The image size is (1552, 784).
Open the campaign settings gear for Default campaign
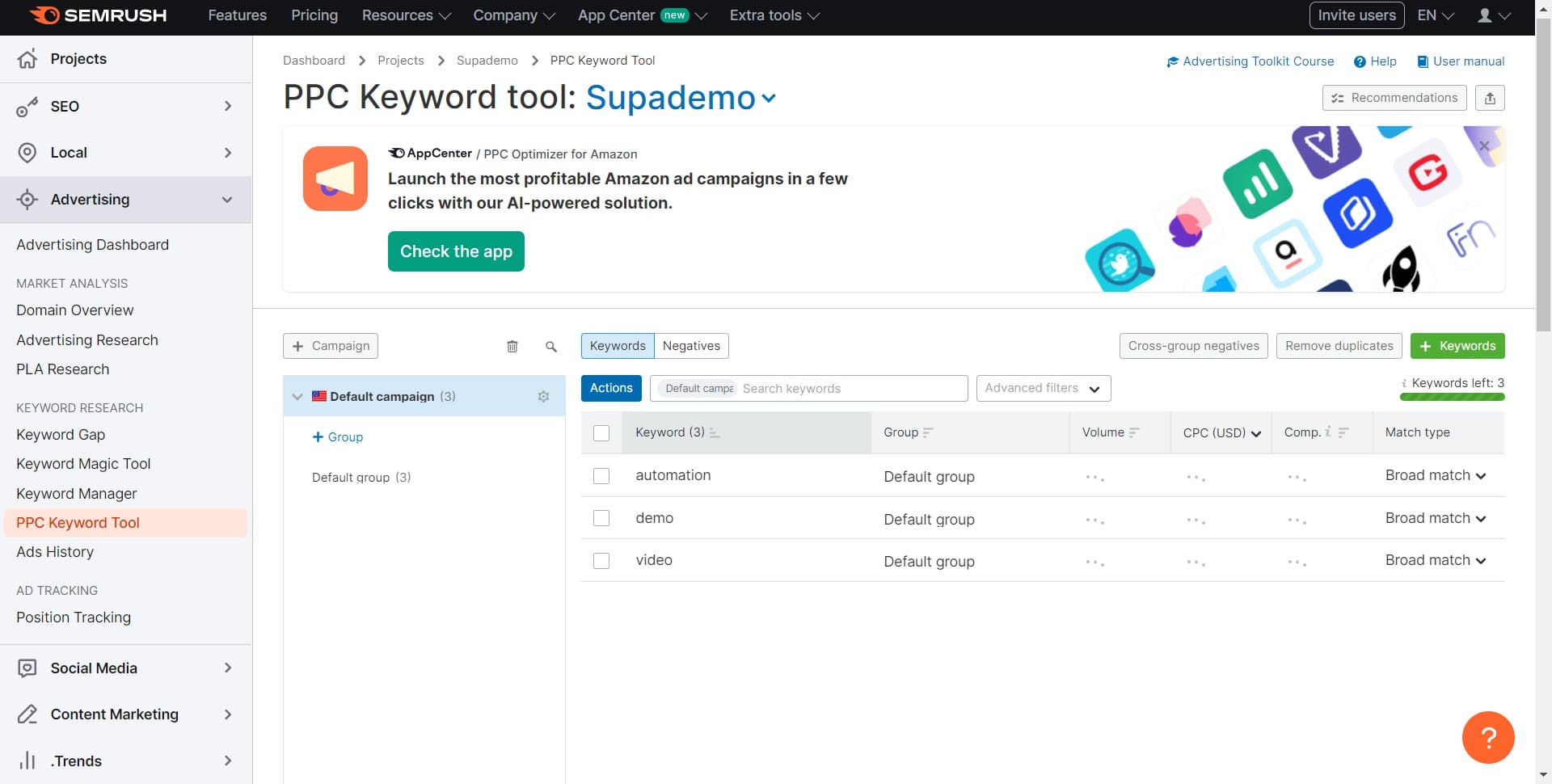pos(543,396)
